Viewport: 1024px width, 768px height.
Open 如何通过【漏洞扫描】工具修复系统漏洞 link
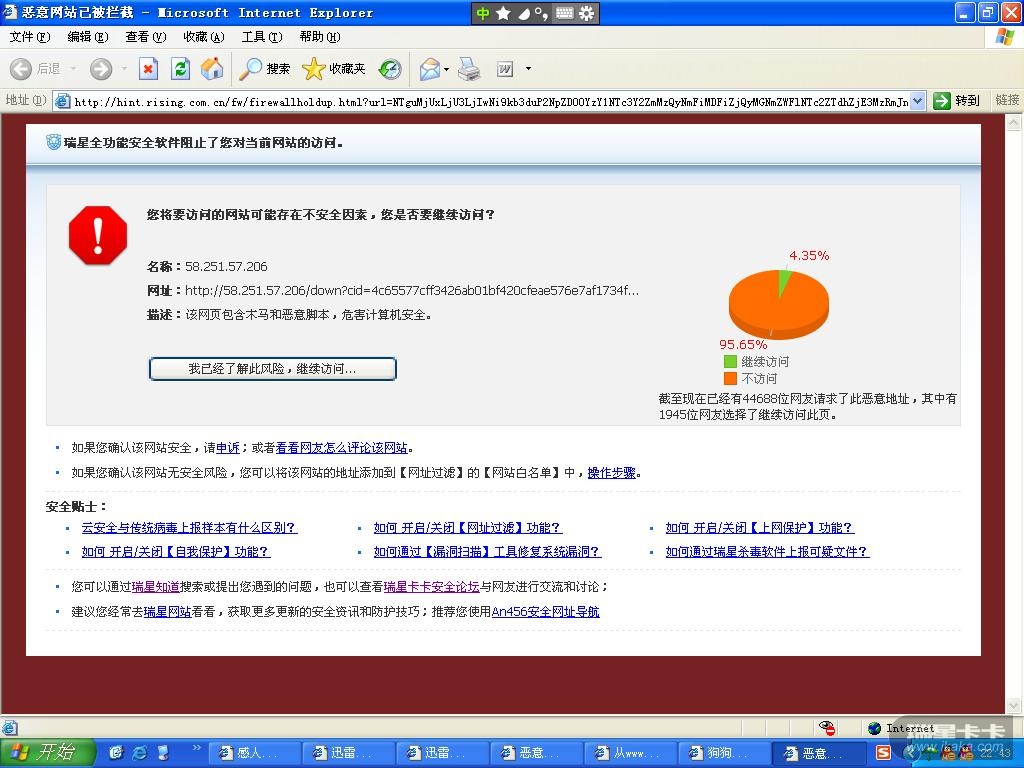487,552
